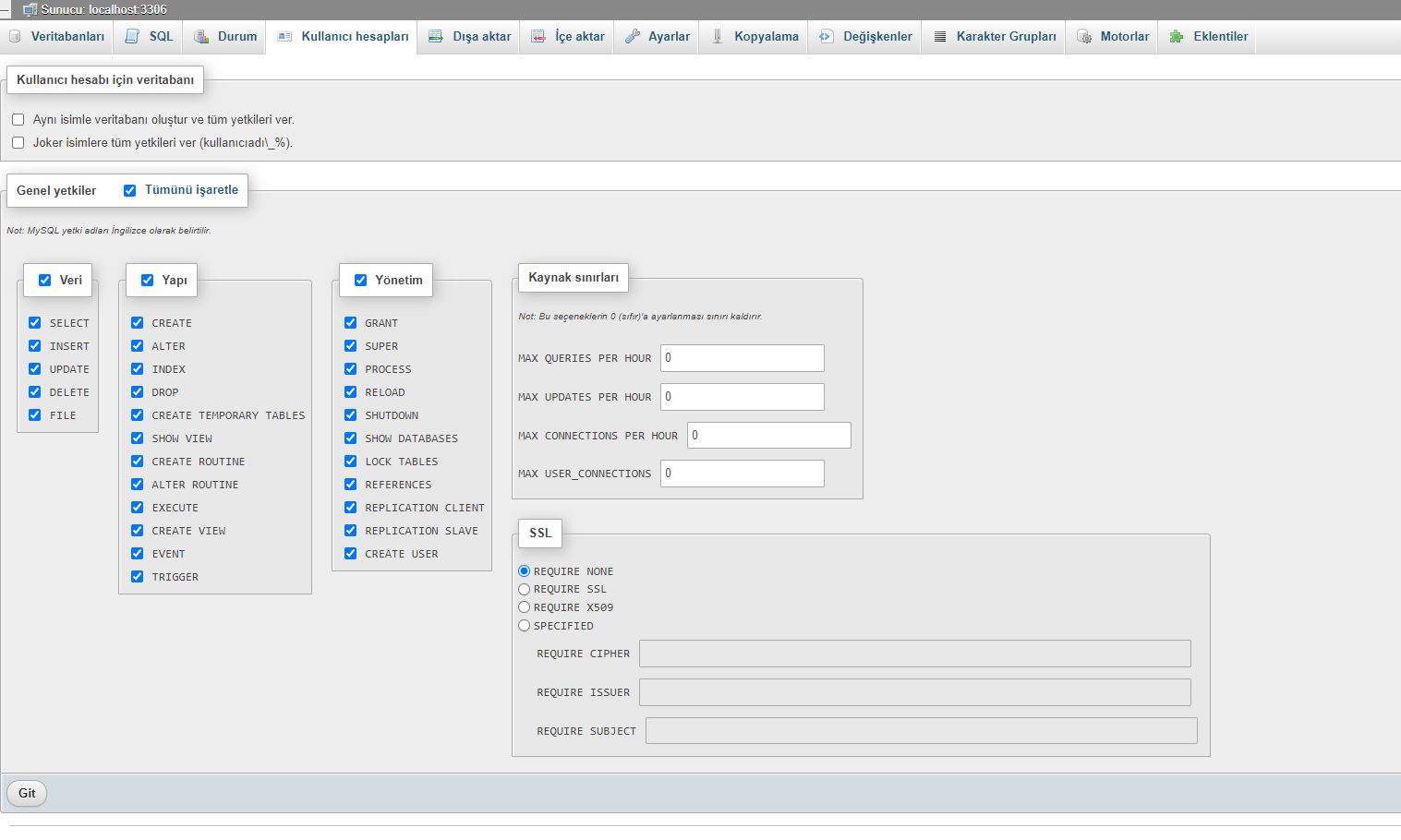This screenshot has width=1401, height=840.
Task: Enable same-name database creation checkbox
Action: pos(18,120)
